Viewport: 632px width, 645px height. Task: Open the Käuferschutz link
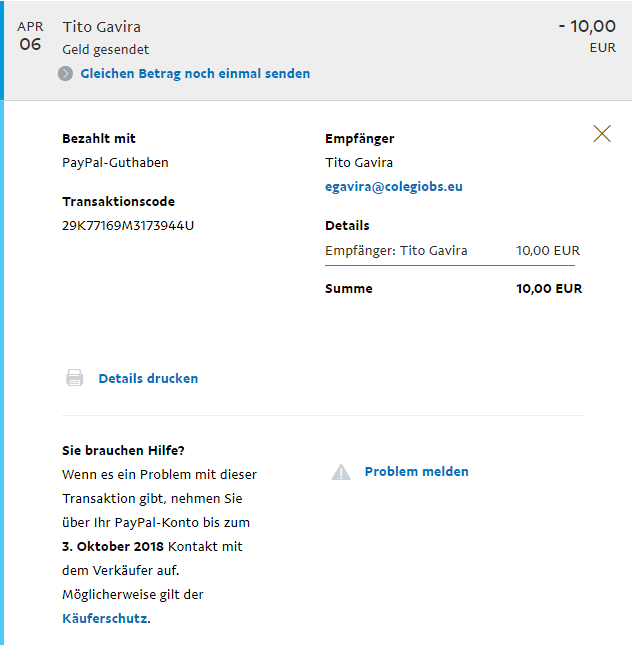106,618
